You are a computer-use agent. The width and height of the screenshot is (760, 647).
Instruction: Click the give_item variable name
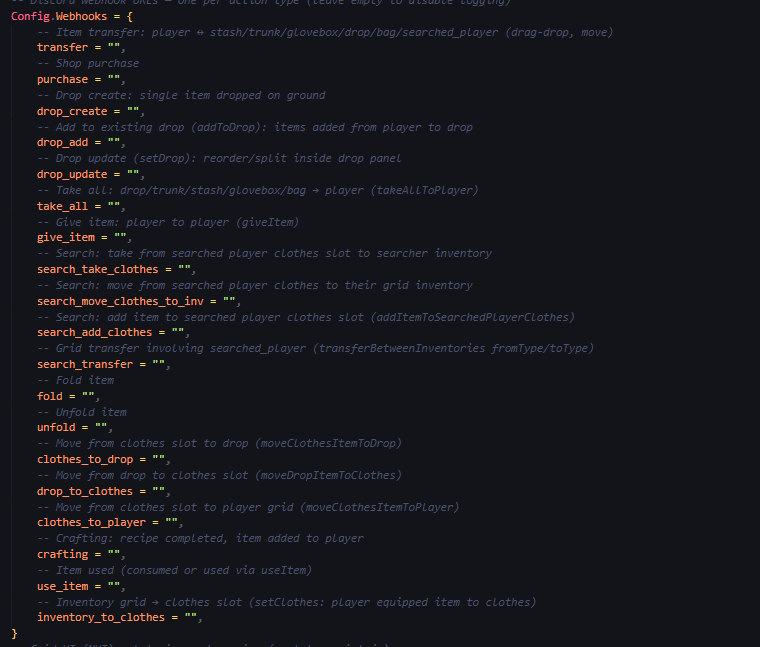68,238
